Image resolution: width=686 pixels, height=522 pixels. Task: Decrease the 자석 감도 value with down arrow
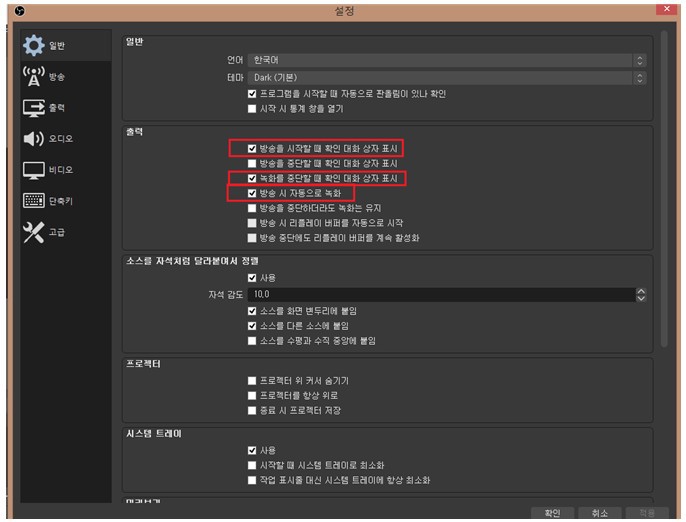pos(641,298)
